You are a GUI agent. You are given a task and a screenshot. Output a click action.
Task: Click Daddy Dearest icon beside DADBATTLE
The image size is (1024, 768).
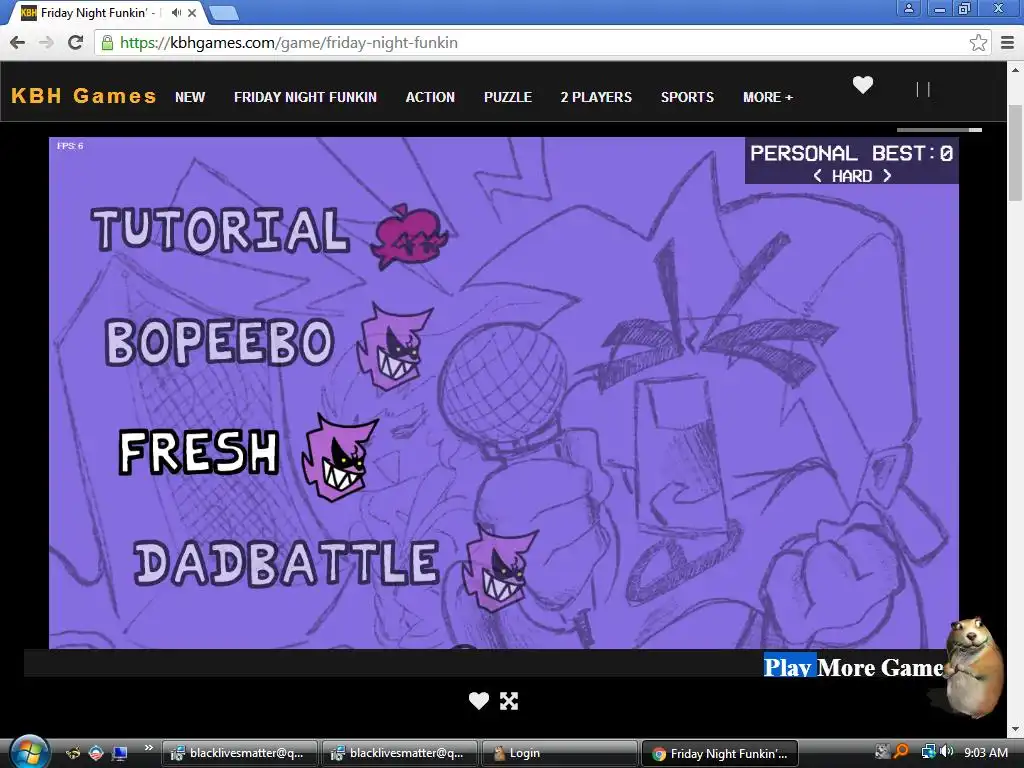tap(500, 568)
